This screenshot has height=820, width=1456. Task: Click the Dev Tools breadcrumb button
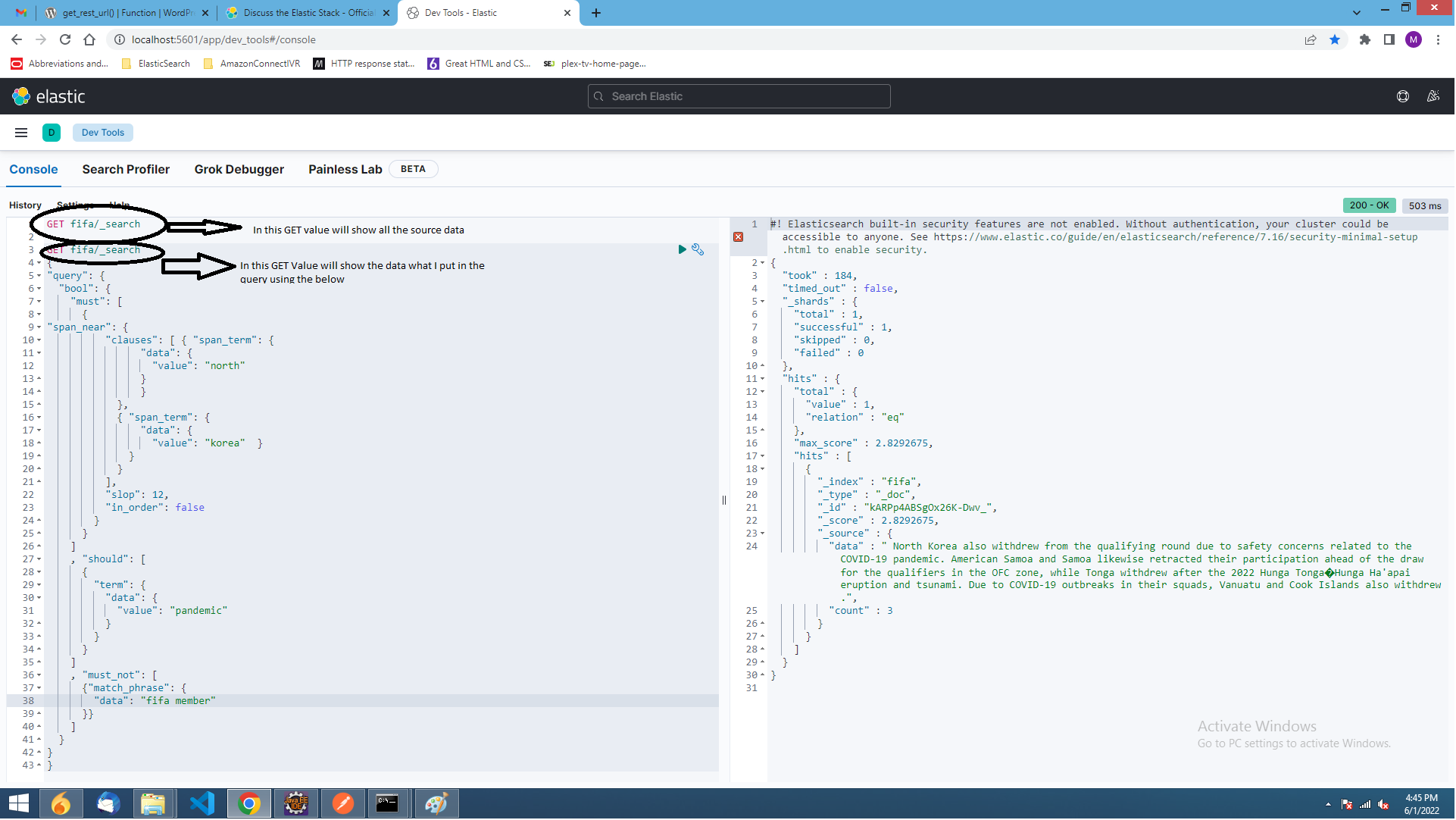click(103, 133)
